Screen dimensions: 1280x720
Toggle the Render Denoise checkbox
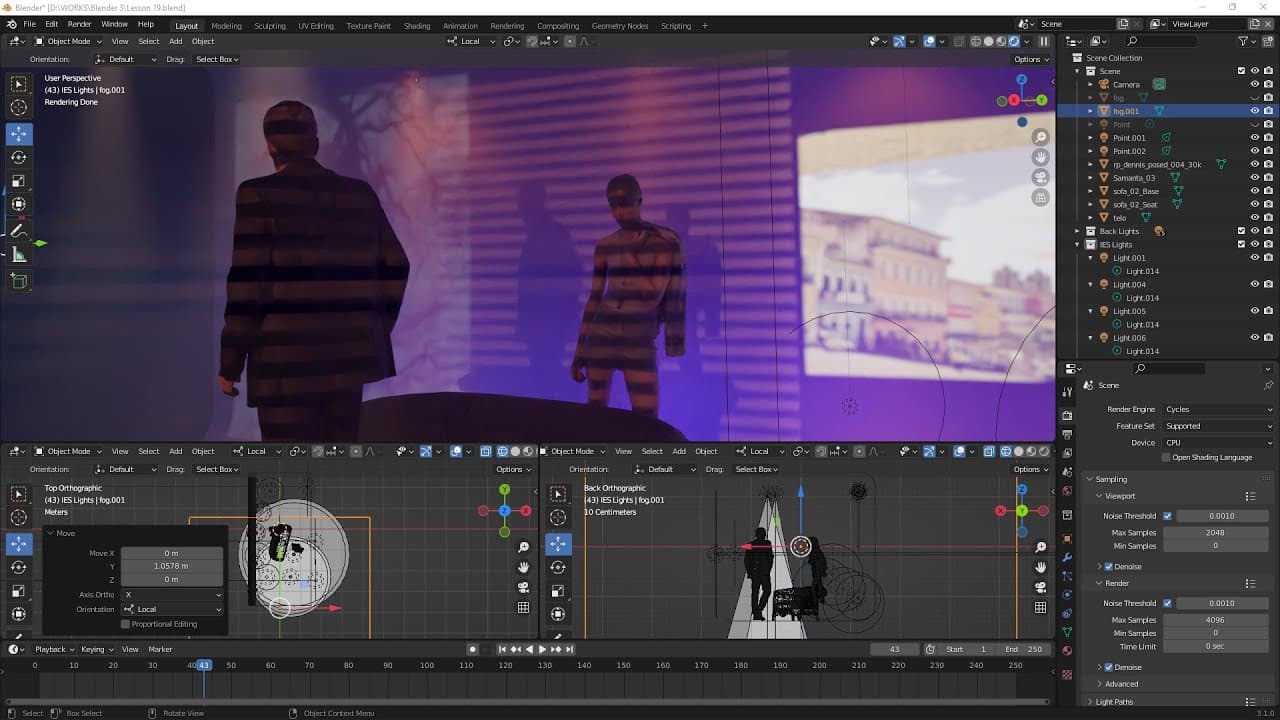pos(1108,667)
